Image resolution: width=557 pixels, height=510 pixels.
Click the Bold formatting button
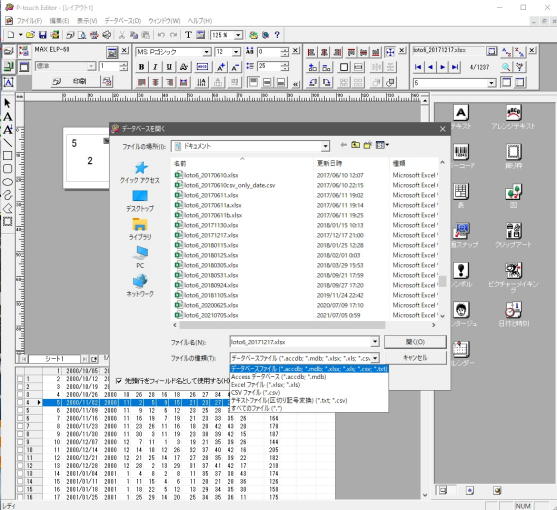[x=141, y=67]
